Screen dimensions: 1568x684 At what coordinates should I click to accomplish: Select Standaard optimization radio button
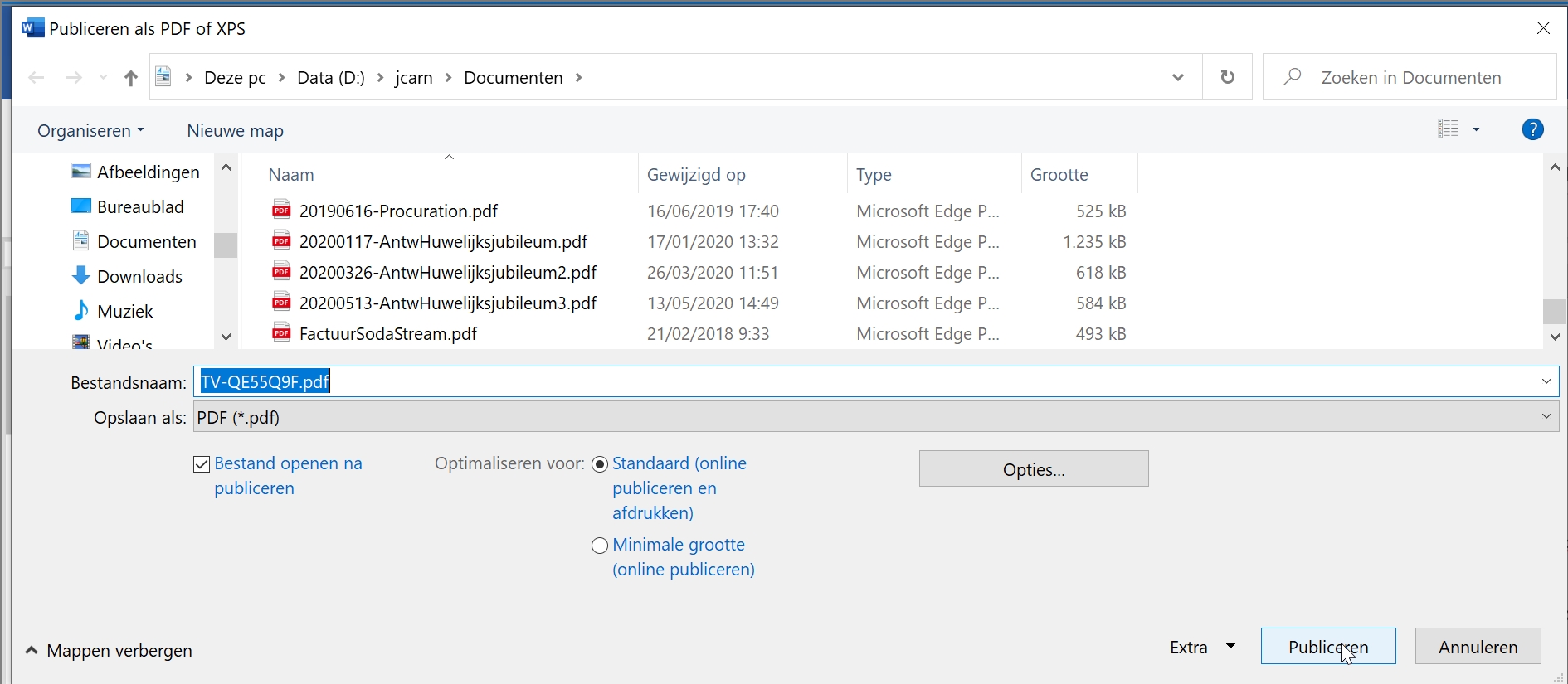tap(600, 464)
